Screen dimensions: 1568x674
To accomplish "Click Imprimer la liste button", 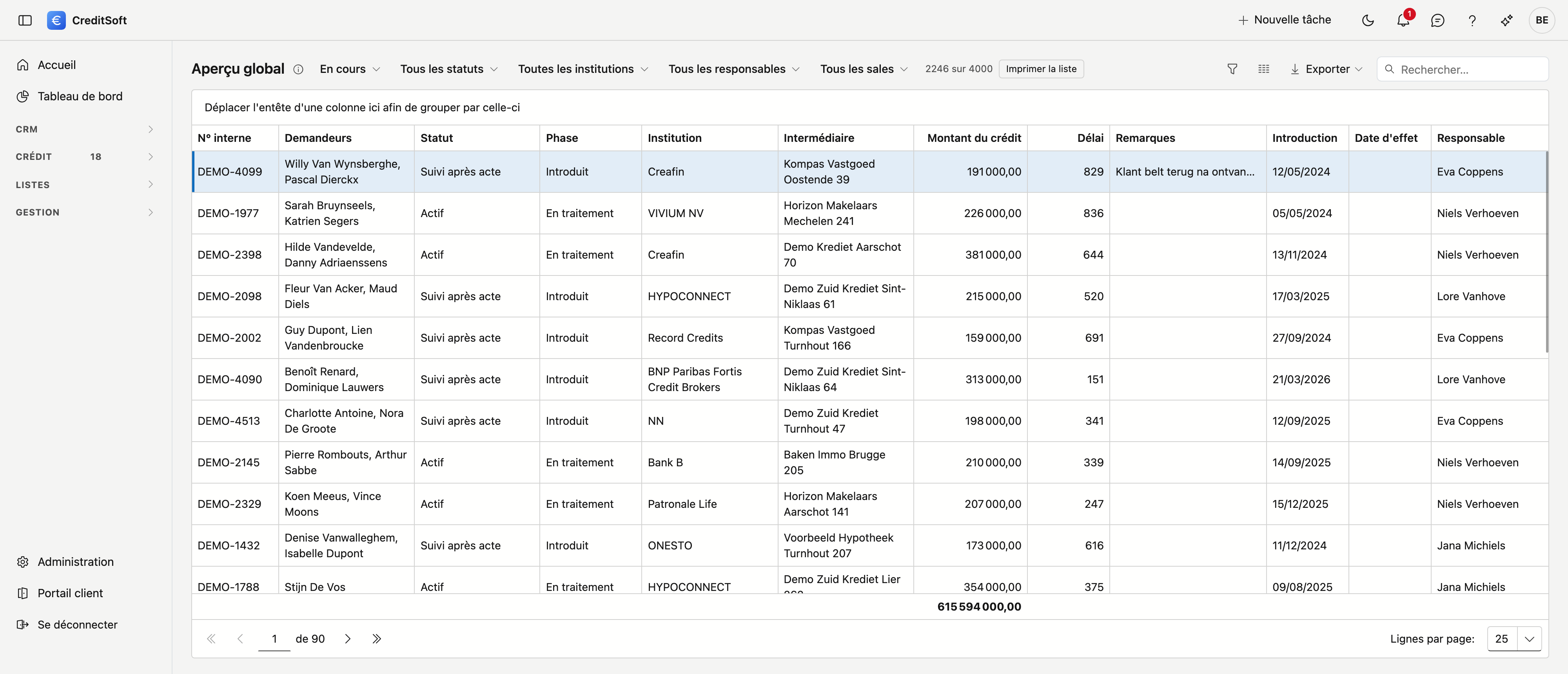I will (1041, 69).
